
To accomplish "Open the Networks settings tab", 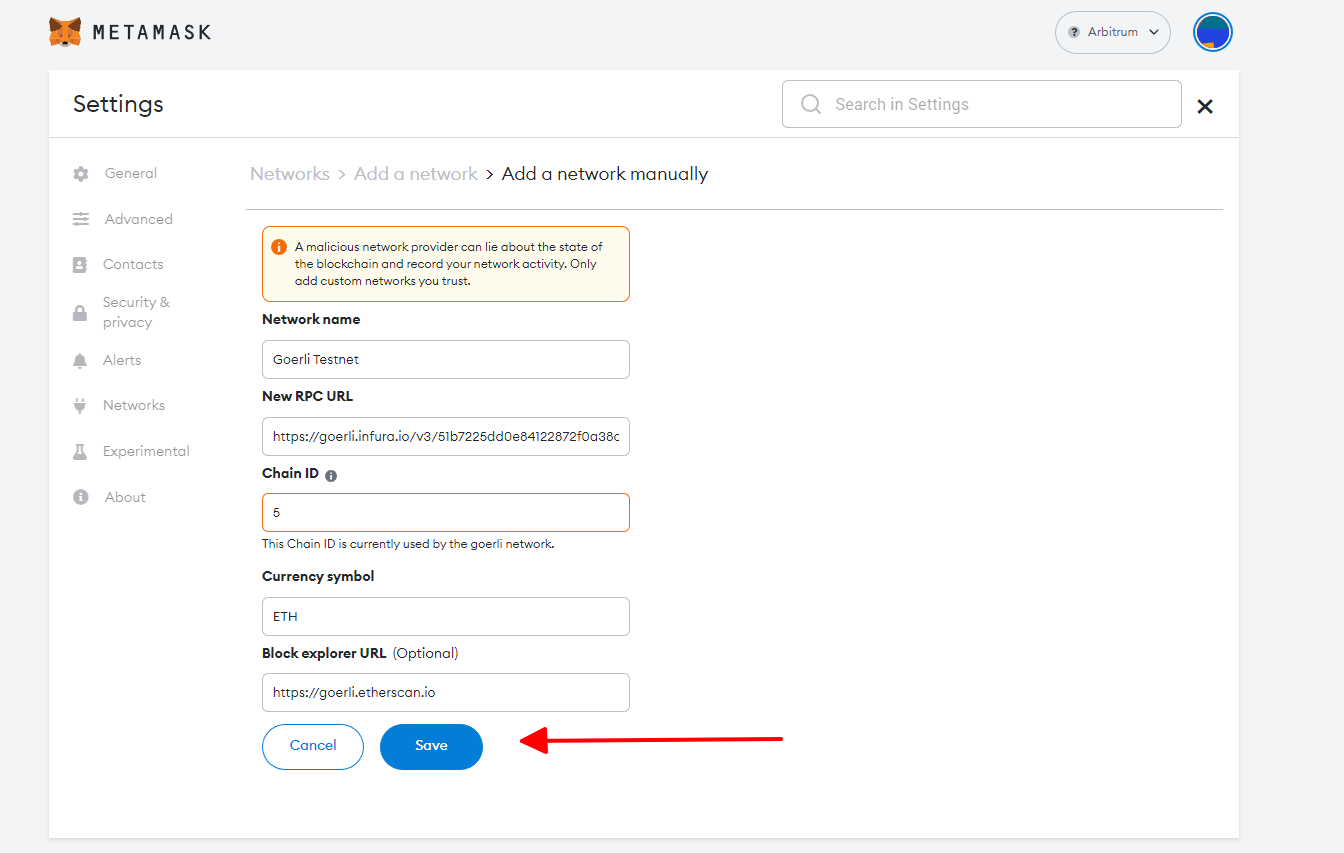I will point(134,405).
